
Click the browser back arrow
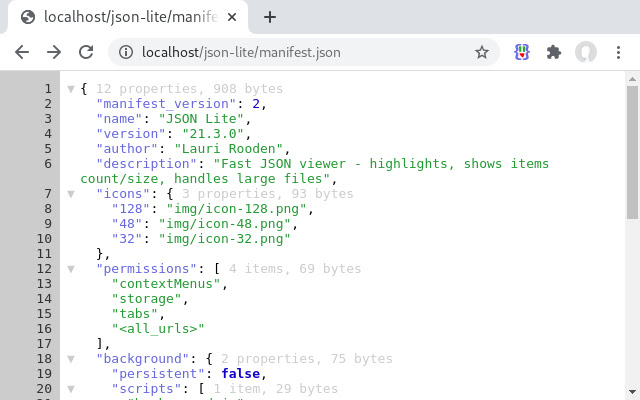point(22,52)
